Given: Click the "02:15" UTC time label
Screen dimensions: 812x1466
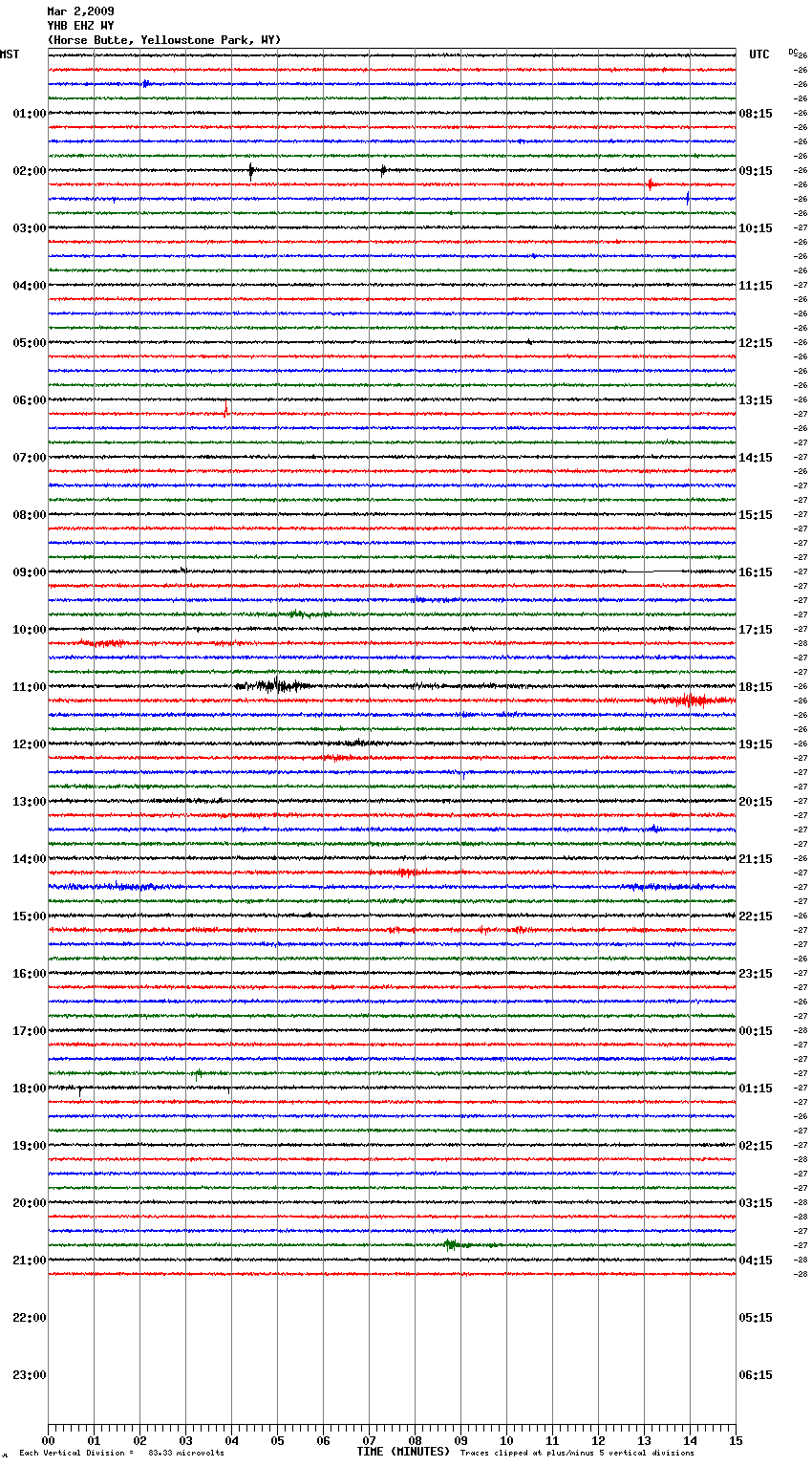Looking at the screenshot, I should [756, 1146].
